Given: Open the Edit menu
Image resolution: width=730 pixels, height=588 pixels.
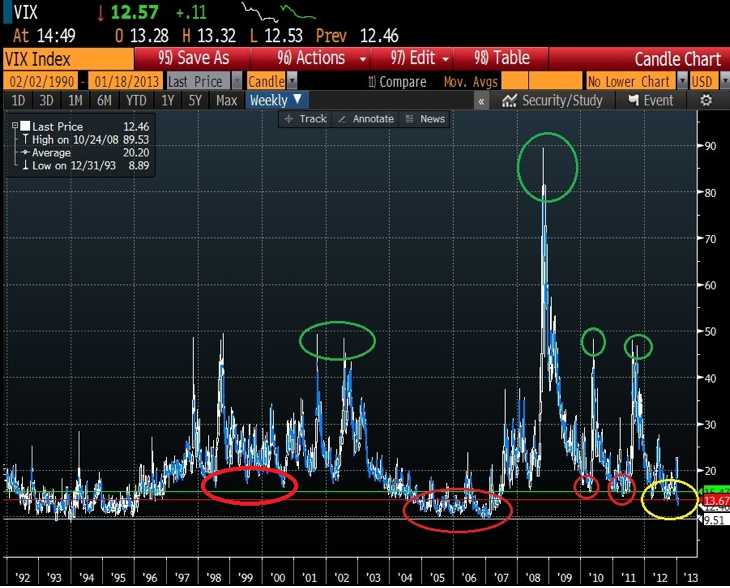Looking at the screenshot, I should pos(422,59).
